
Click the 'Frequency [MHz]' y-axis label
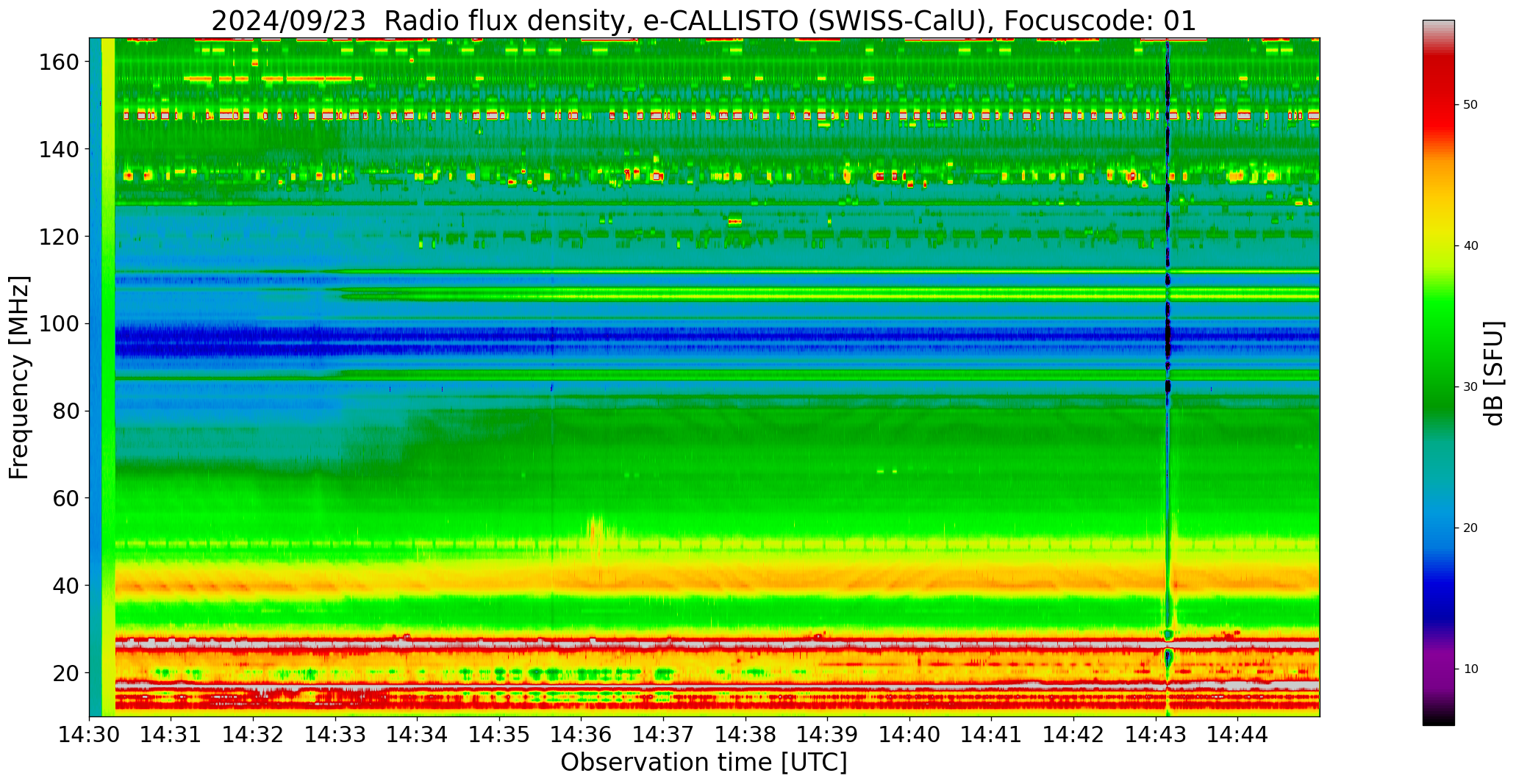tap(20, 377)
